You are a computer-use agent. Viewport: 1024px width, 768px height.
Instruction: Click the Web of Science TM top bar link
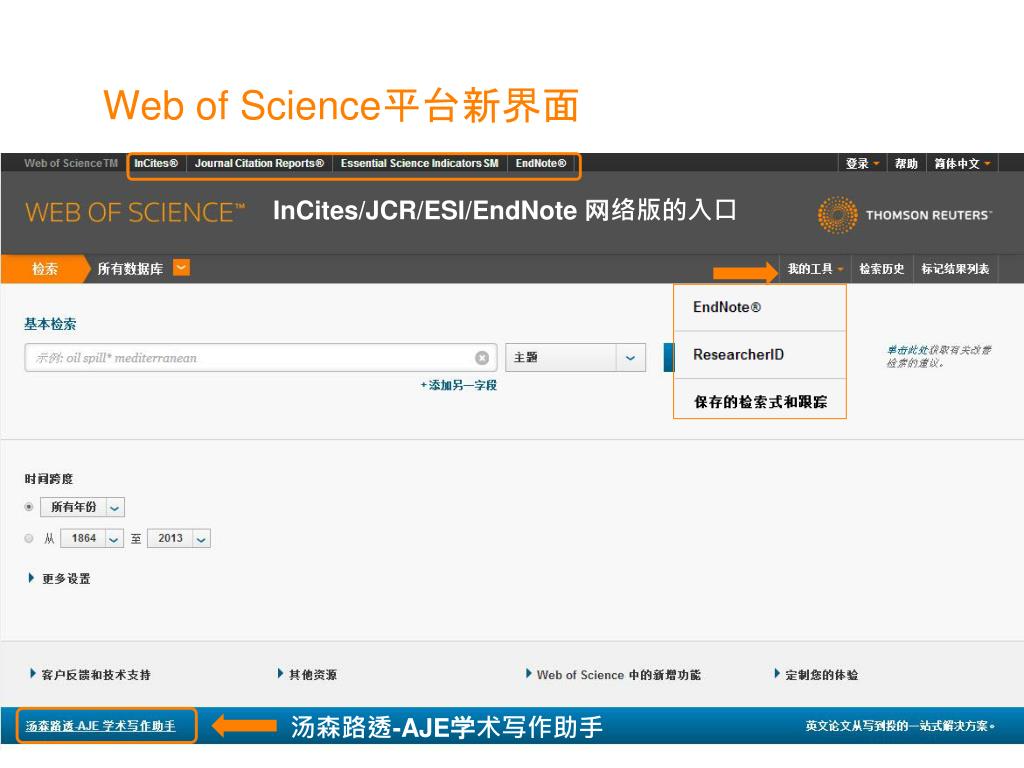[x=71, y=163]
